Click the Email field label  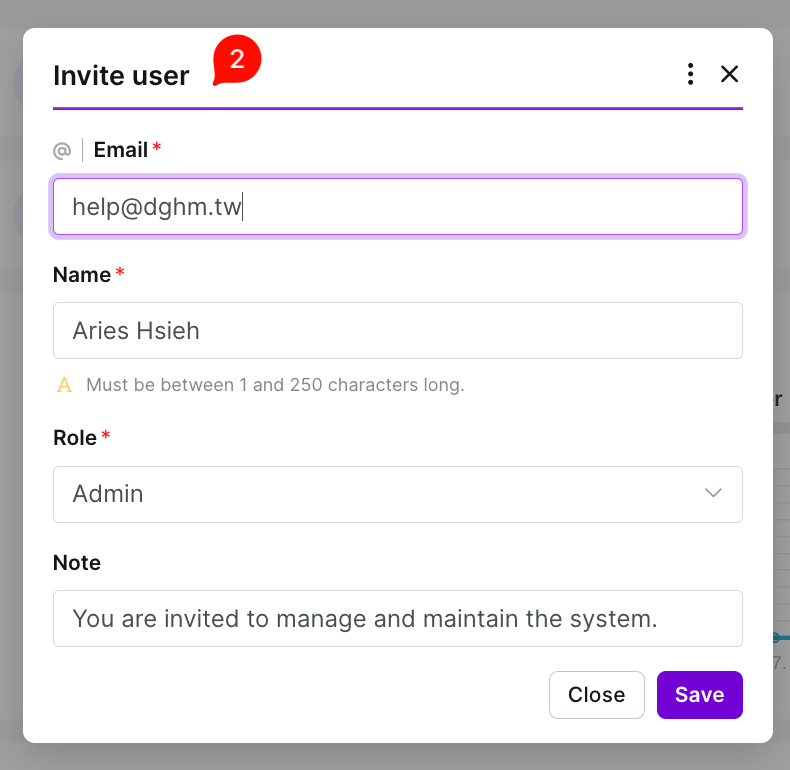coord(121,150)
